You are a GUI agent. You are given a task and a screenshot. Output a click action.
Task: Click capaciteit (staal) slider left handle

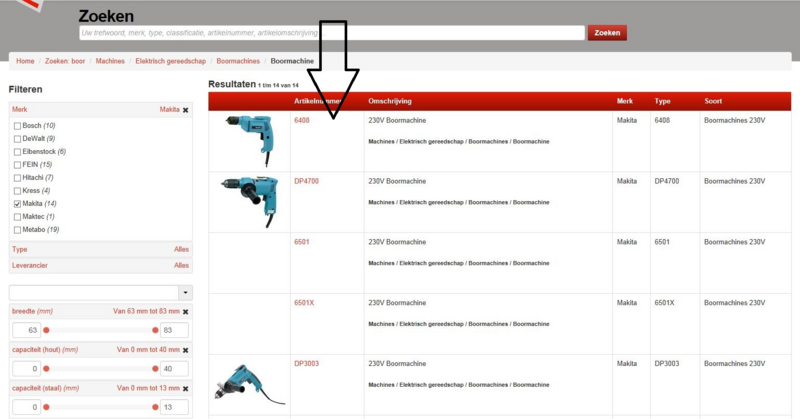coord(46,407)
